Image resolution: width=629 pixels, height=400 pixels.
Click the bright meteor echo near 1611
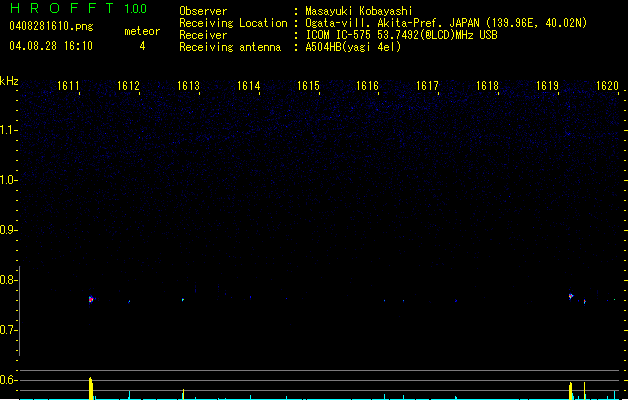pyautogui.click(x=91, y=299)
